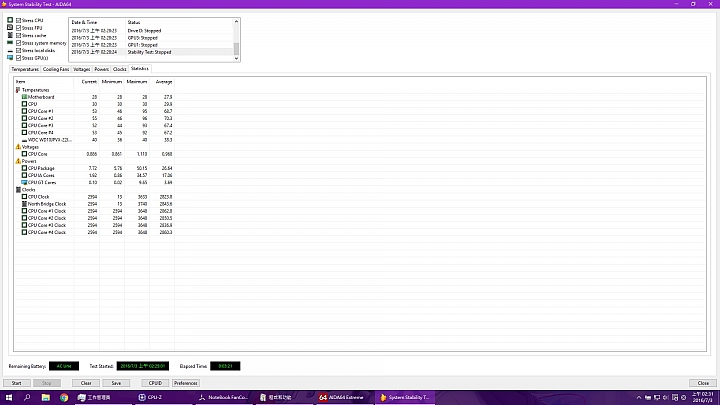Click the CPU Package row icon
The height and width of the screenshot is (405, 720).
click(24, 168)
